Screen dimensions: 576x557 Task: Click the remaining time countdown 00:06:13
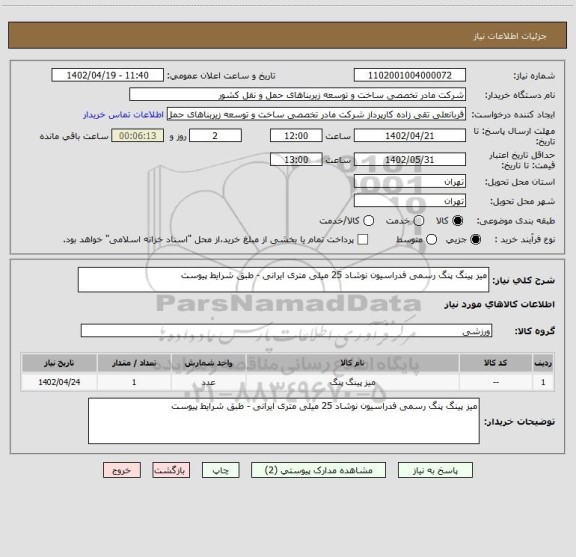tap(138, 136)
